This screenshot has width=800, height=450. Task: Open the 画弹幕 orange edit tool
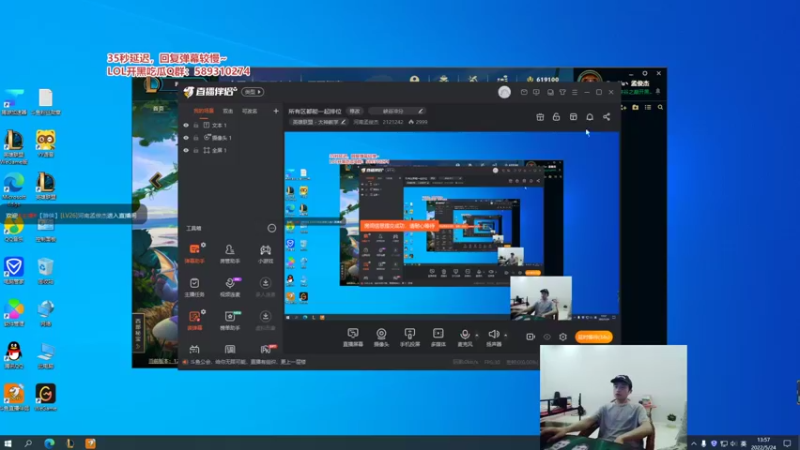coord(194,320)
